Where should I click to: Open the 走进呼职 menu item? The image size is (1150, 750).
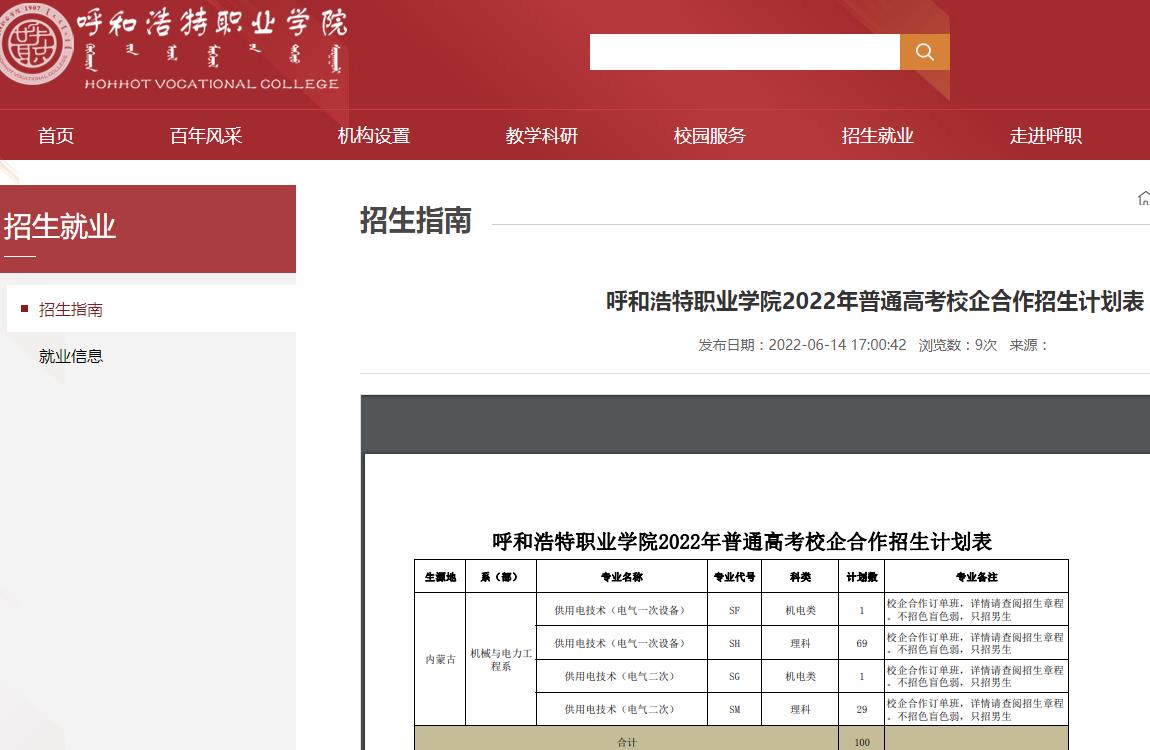pyautogui.click(x=1046, y=136)
